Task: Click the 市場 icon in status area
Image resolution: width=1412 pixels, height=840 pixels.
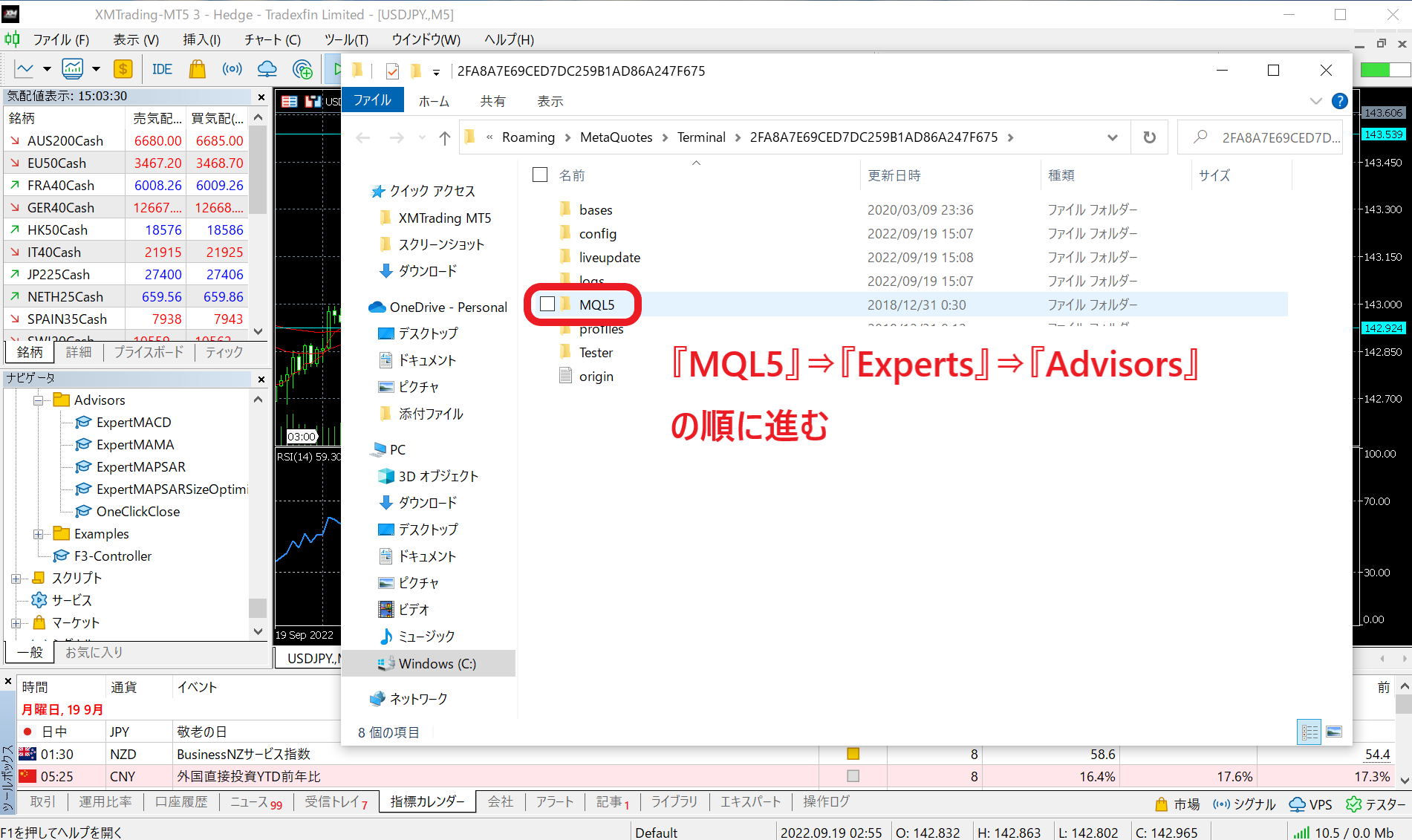Action: [x=1177, y=804]
